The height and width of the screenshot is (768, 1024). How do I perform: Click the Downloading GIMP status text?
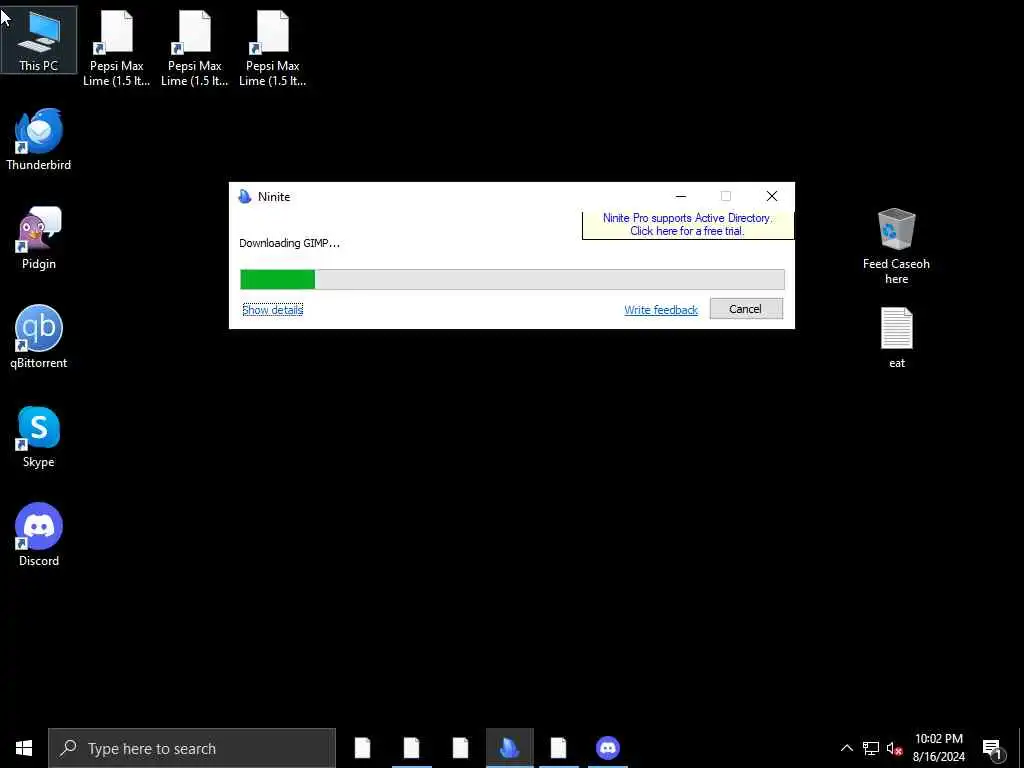289,243
